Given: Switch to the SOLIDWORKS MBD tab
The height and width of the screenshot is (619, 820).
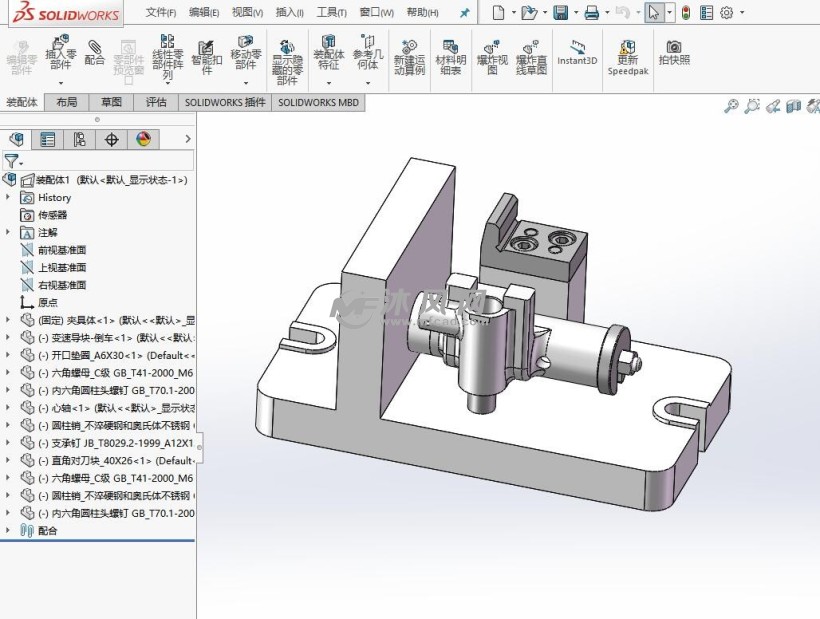Looking at the screenshot, I should pos(318,102).
